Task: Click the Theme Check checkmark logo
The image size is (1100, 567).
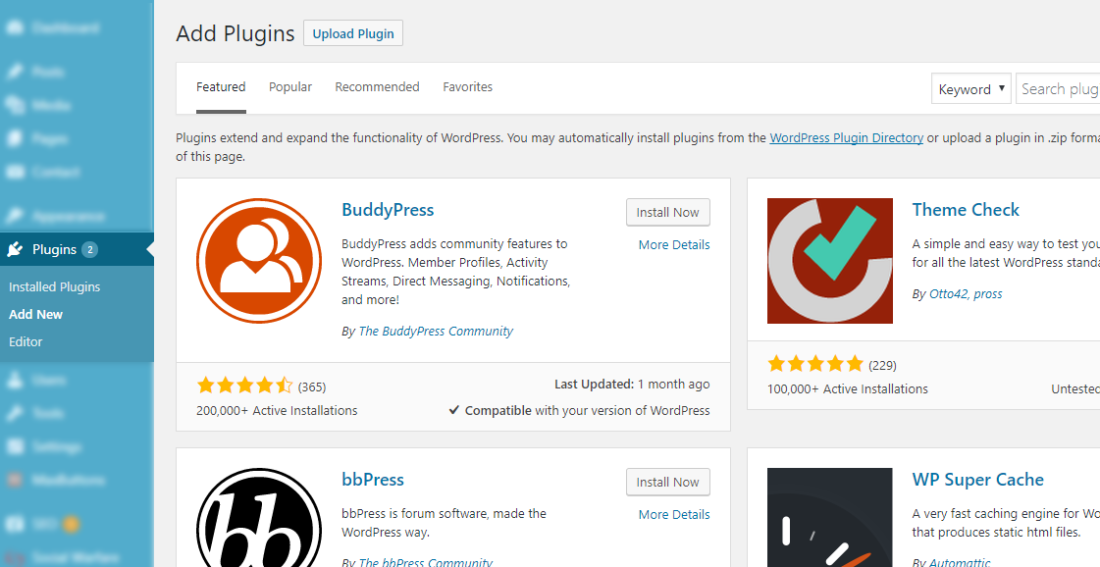Action: [830, 260]
